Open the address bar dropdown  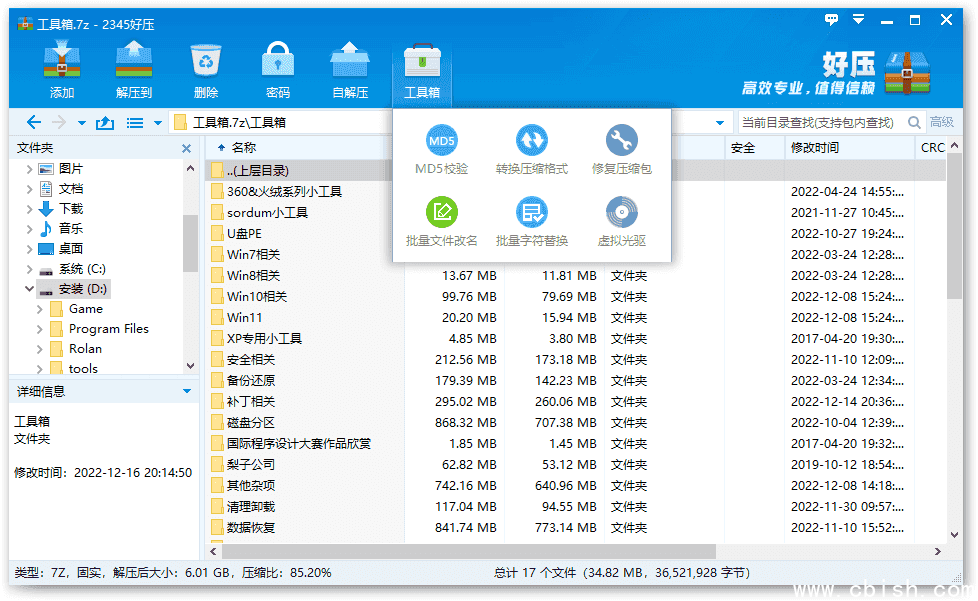[x=720, y=121]
